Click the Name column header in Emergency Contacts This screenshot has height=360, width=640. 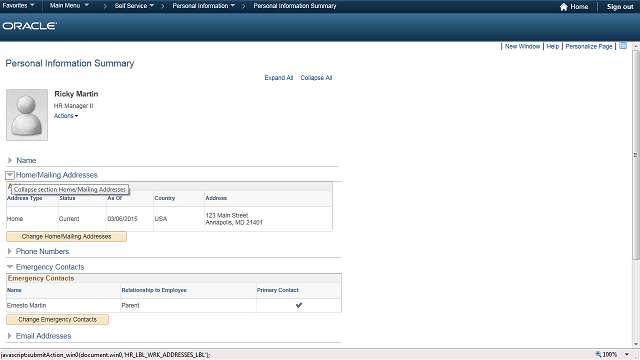point(14,290)
